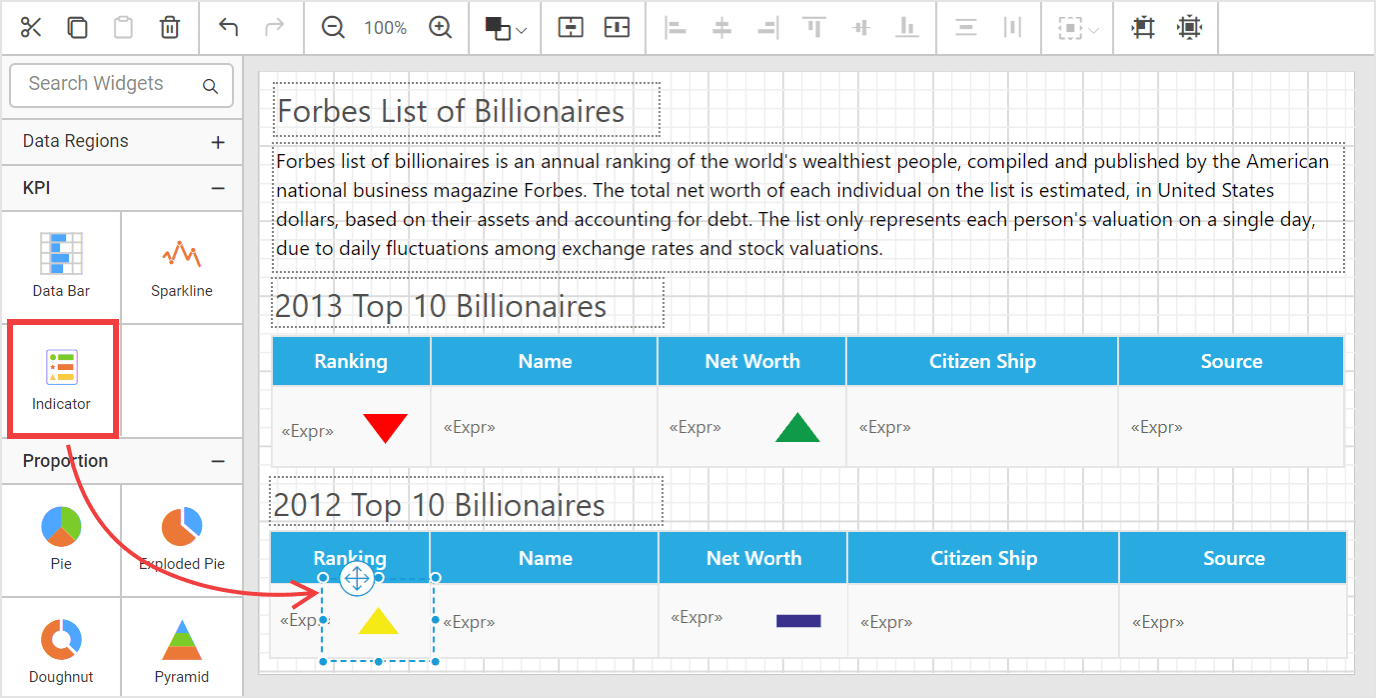Screen dimensions: 1376x698
Task: Select the green up-triangle indicator
Action: pyautogui.click(x=797, y=427)
